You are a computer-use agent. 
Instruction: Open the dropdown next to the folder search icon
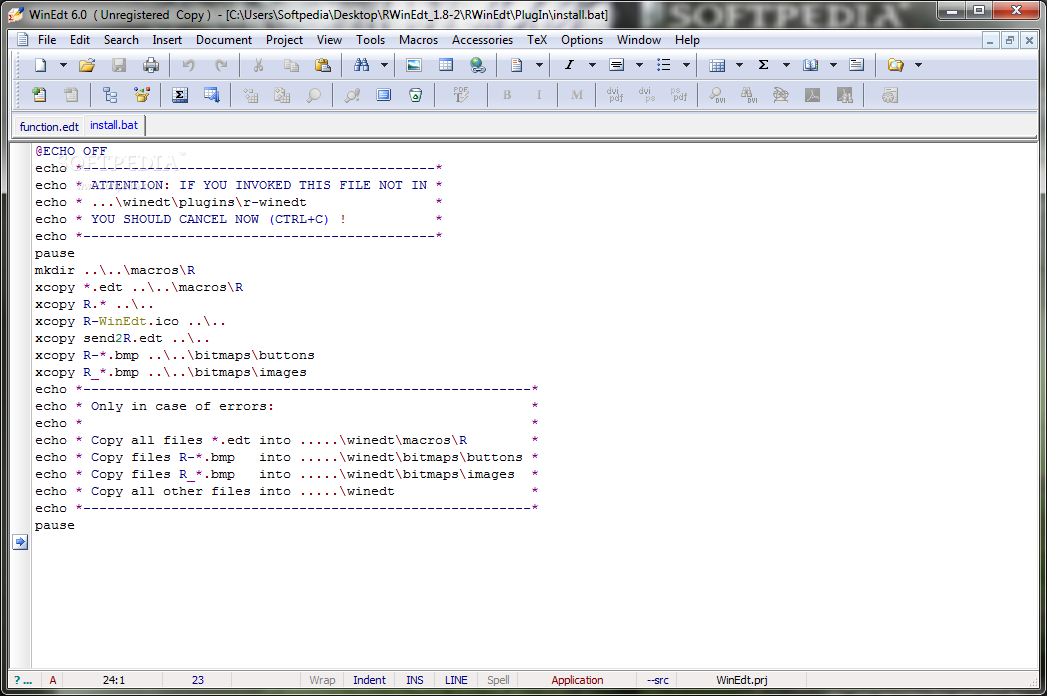[918, 65]
